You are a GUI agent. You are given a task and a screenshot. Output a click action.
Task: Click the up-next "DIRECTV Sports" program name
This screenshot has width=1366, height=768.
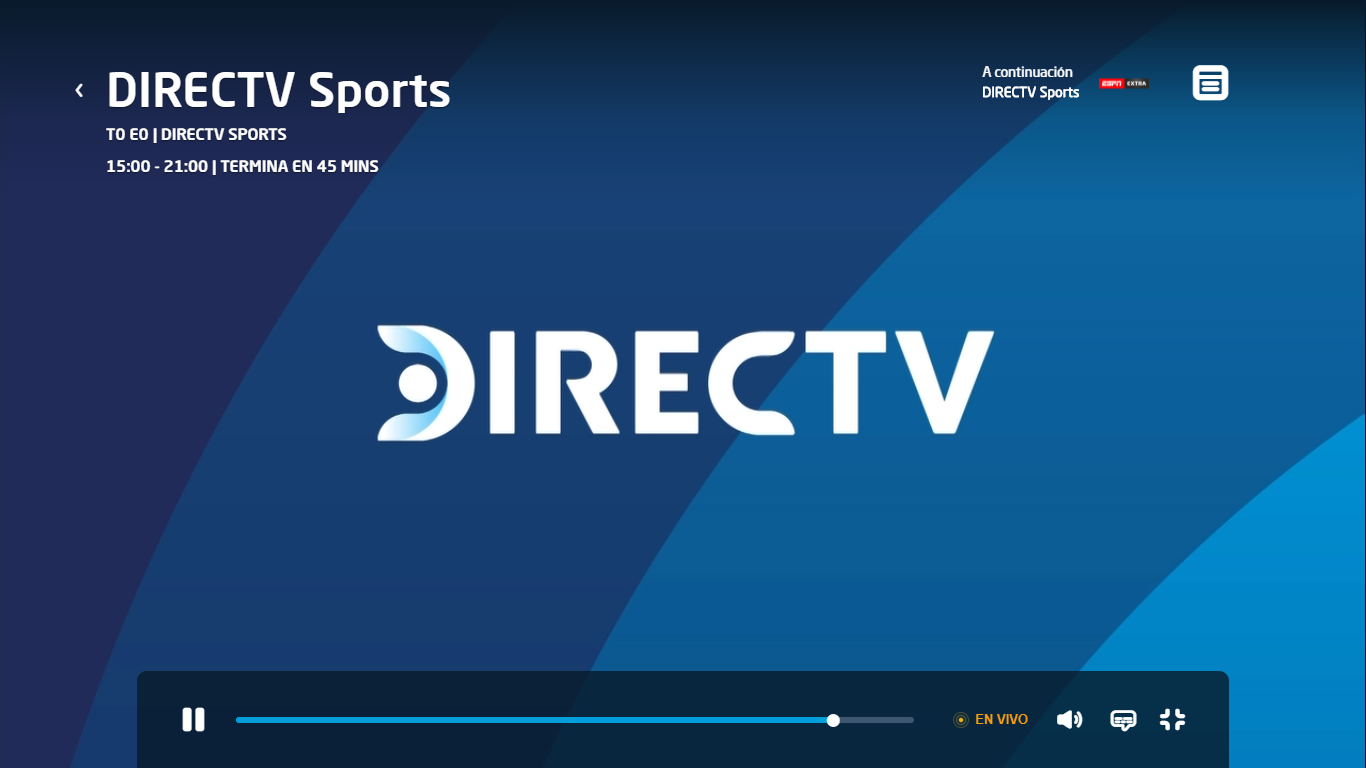pyautogui.click(x=1030, y=92)
